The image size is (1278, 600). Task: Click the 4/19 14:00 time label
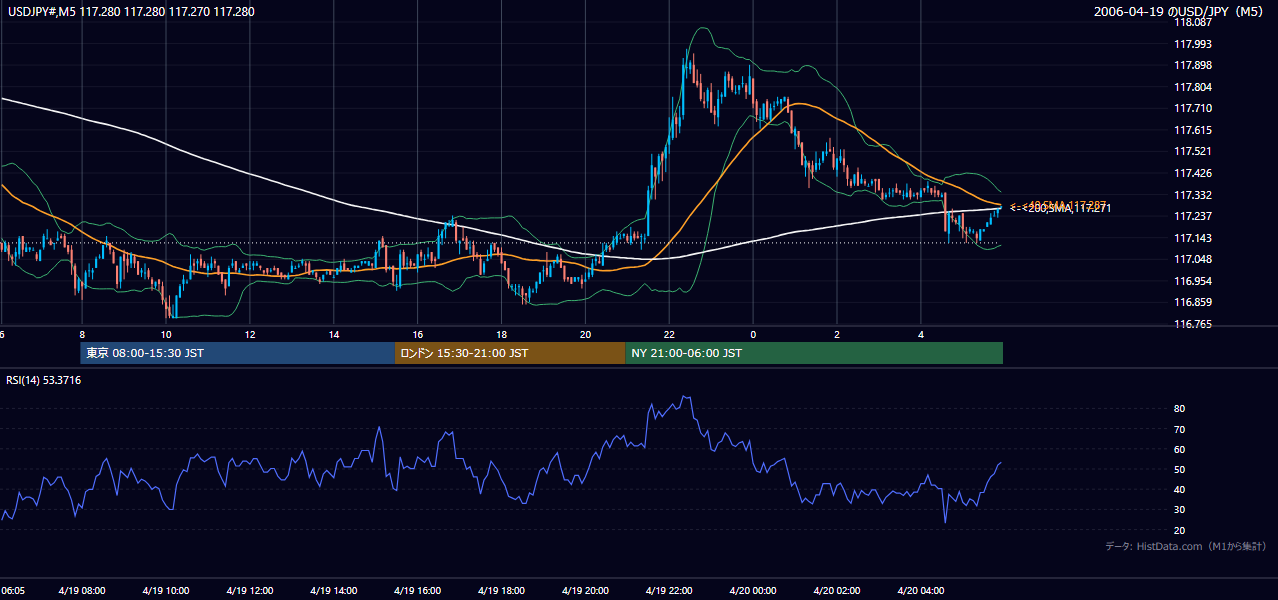334,590
